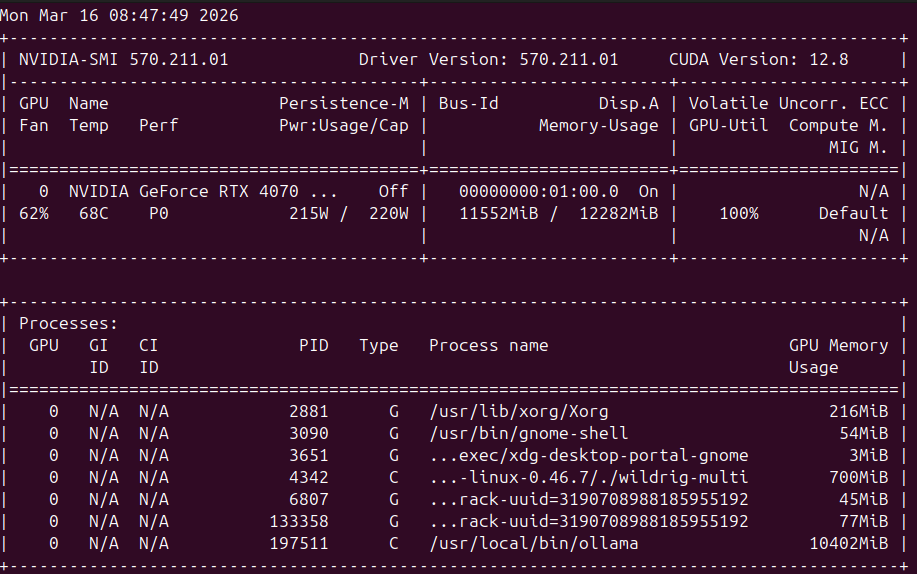Viewport: 917px width, 574px height.
Task: Click the Pwr:Usage/Cap header
Action: click(x=344, y=126)
